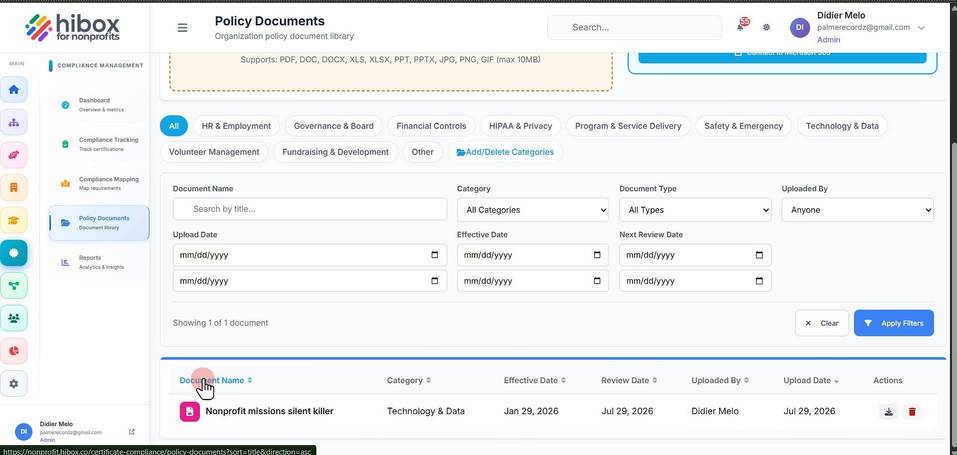Click the Upload Date end field
Viewport: 957px width, 455px height.
point(310,281)
